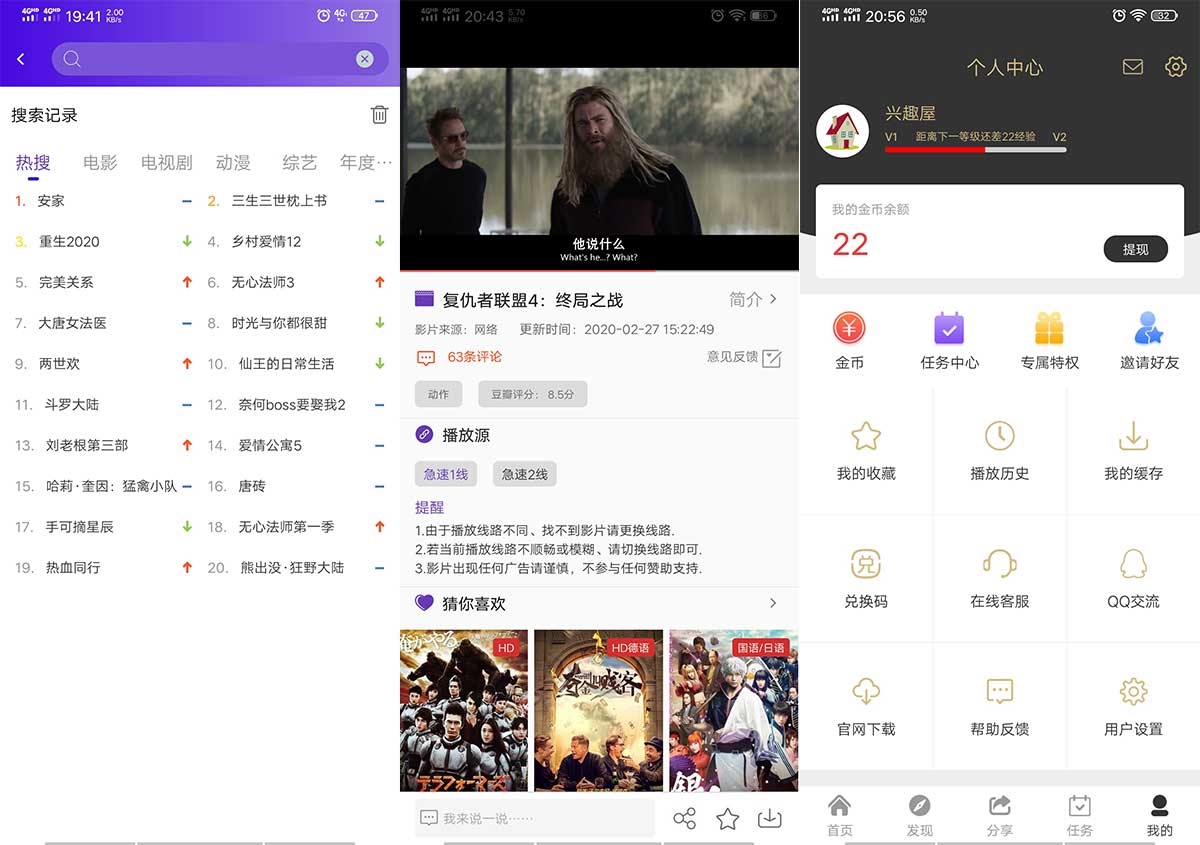Choose 斗罗大陆 in search ranking
The width and height of the screenshot is (1200, 845).
click(72, 405)
